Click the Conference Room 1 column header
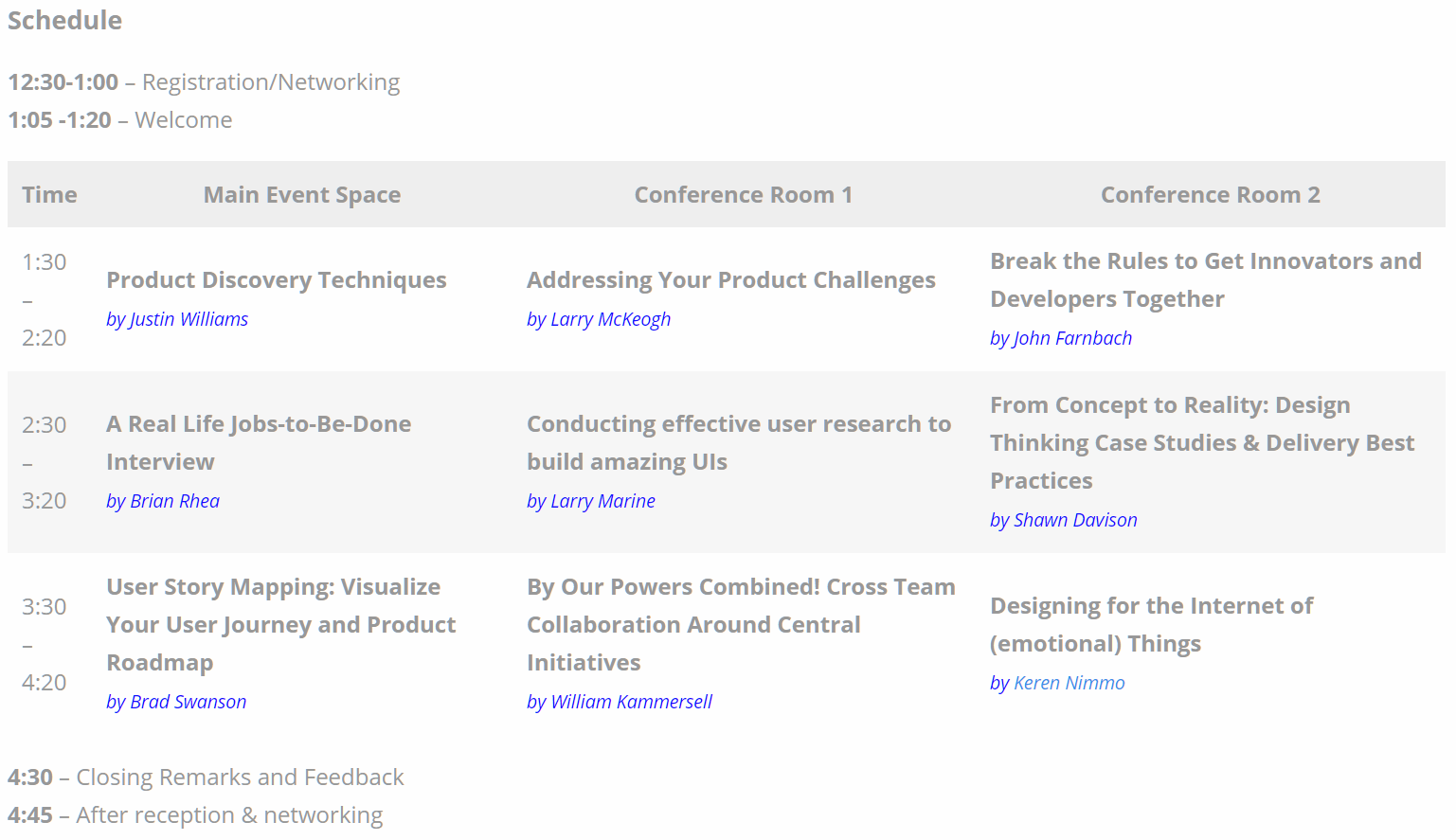 [743, 195]
